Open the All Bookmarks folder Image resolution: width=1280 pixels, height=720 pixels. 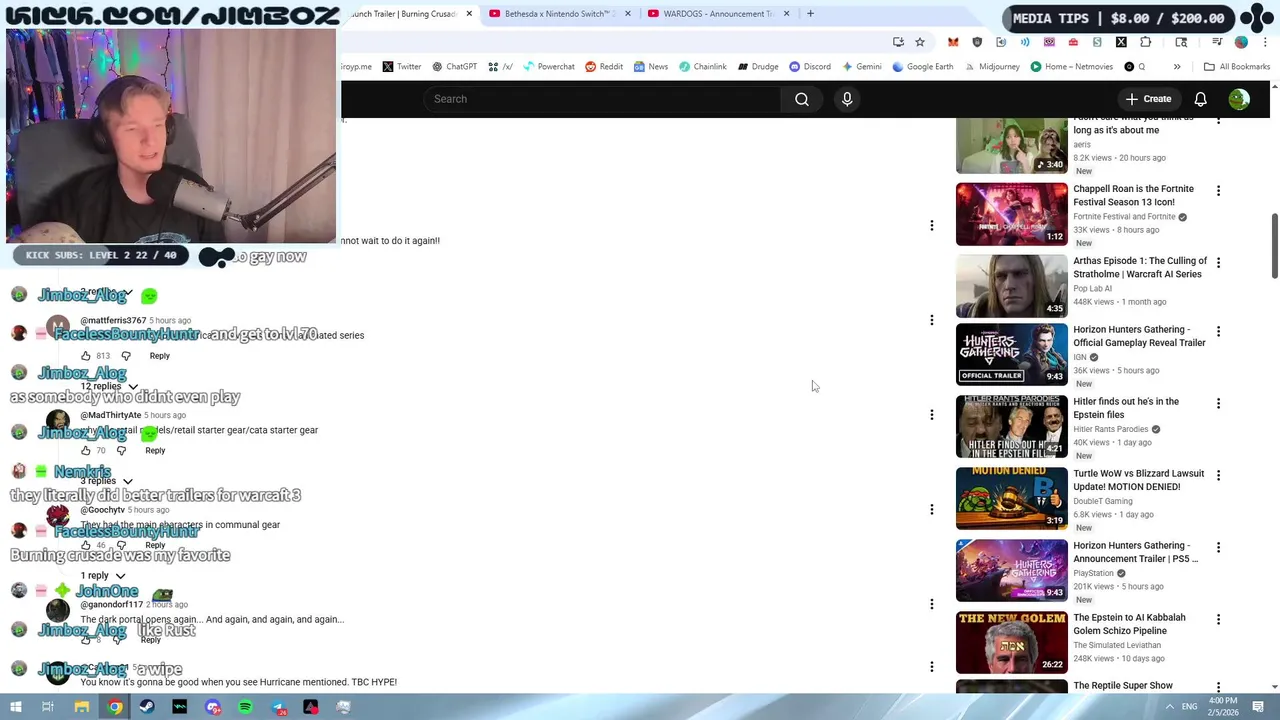pos(1237,67)
